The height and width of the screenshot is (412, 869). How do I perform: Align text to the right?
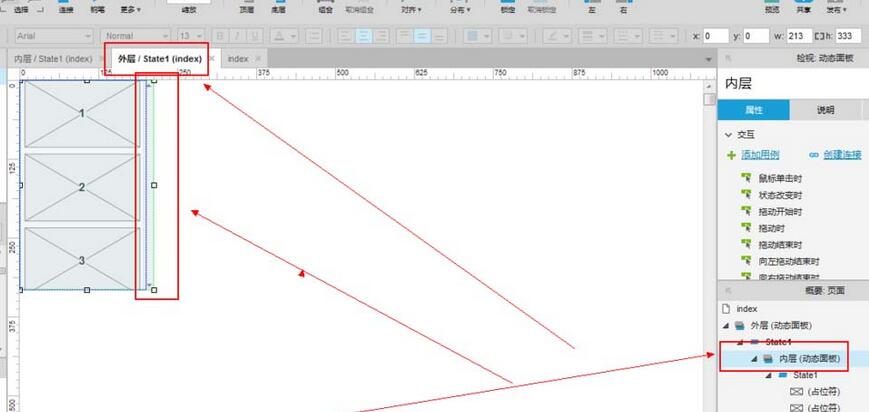click(380, 36)
